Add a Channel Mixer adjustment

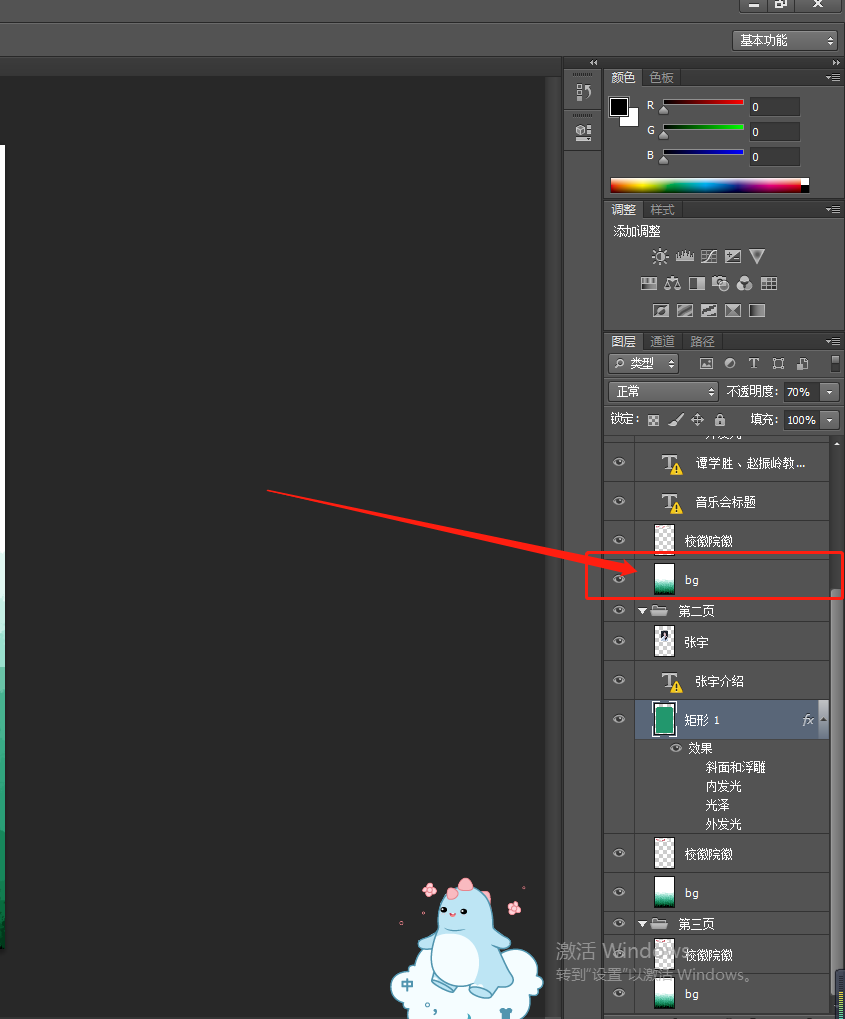744,283
